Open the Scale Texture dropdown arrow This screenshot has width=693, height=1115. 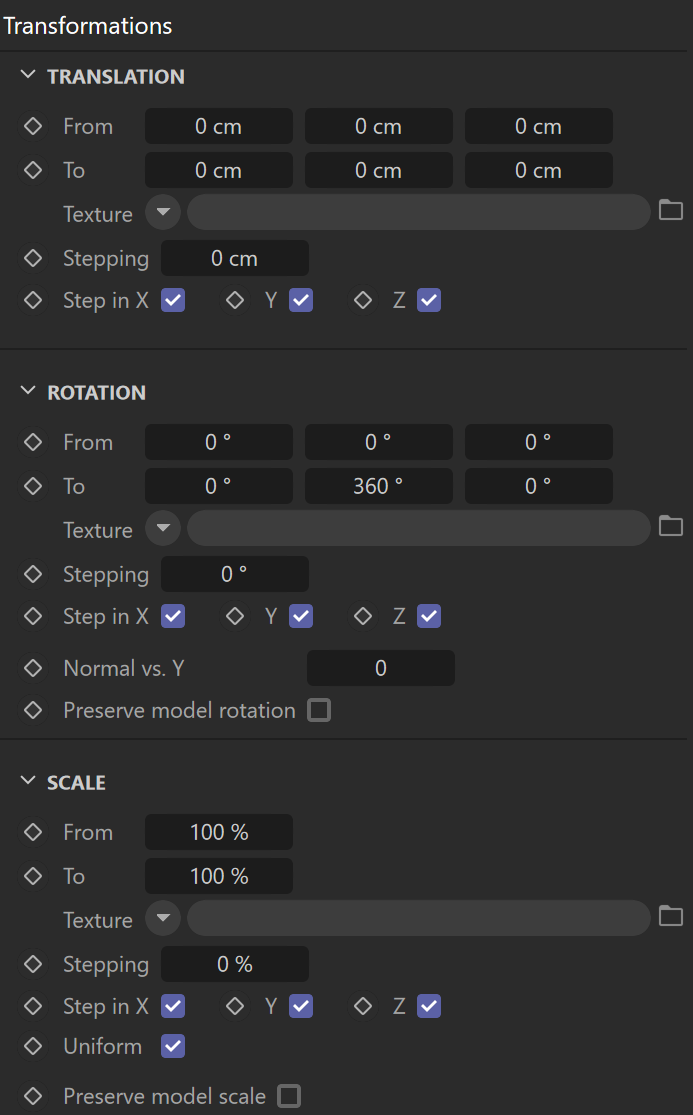click(163, 918)
